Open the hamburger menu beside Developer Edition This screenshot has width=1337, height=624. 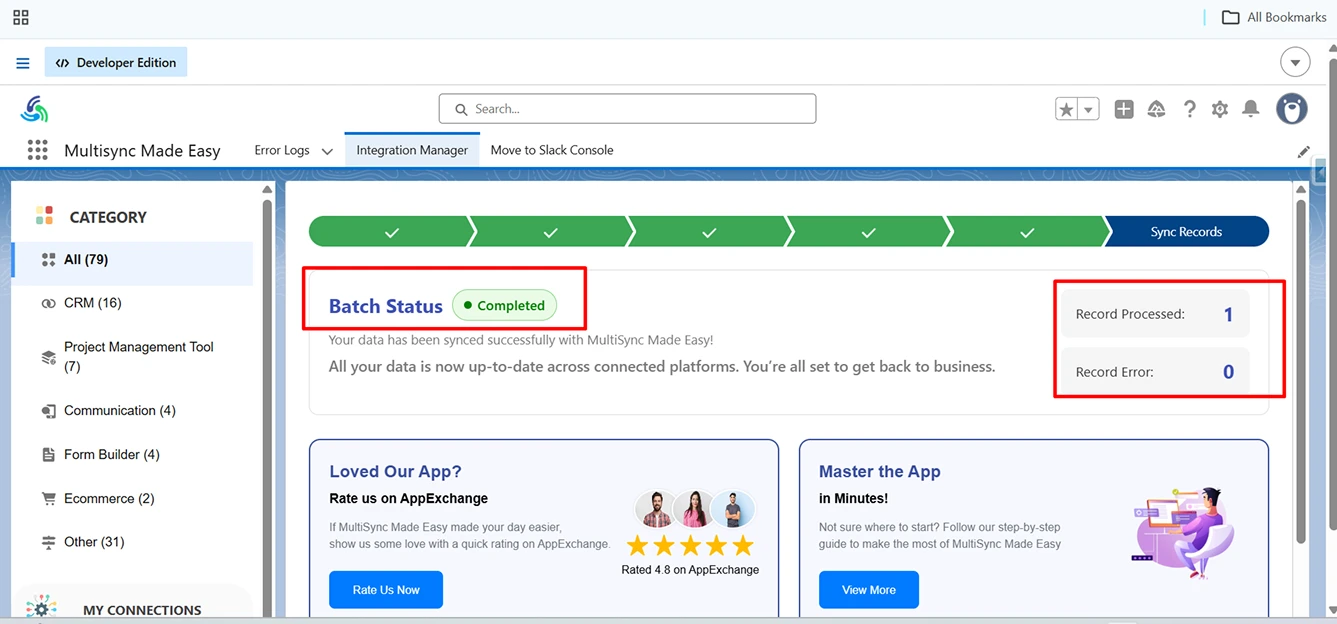click(x=23, y=63)
